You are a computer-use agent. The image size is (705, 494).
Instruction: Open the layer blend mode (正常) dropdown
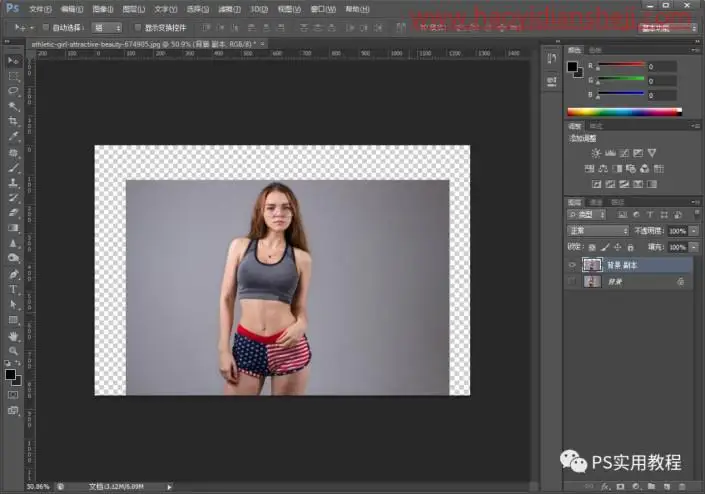598,231
